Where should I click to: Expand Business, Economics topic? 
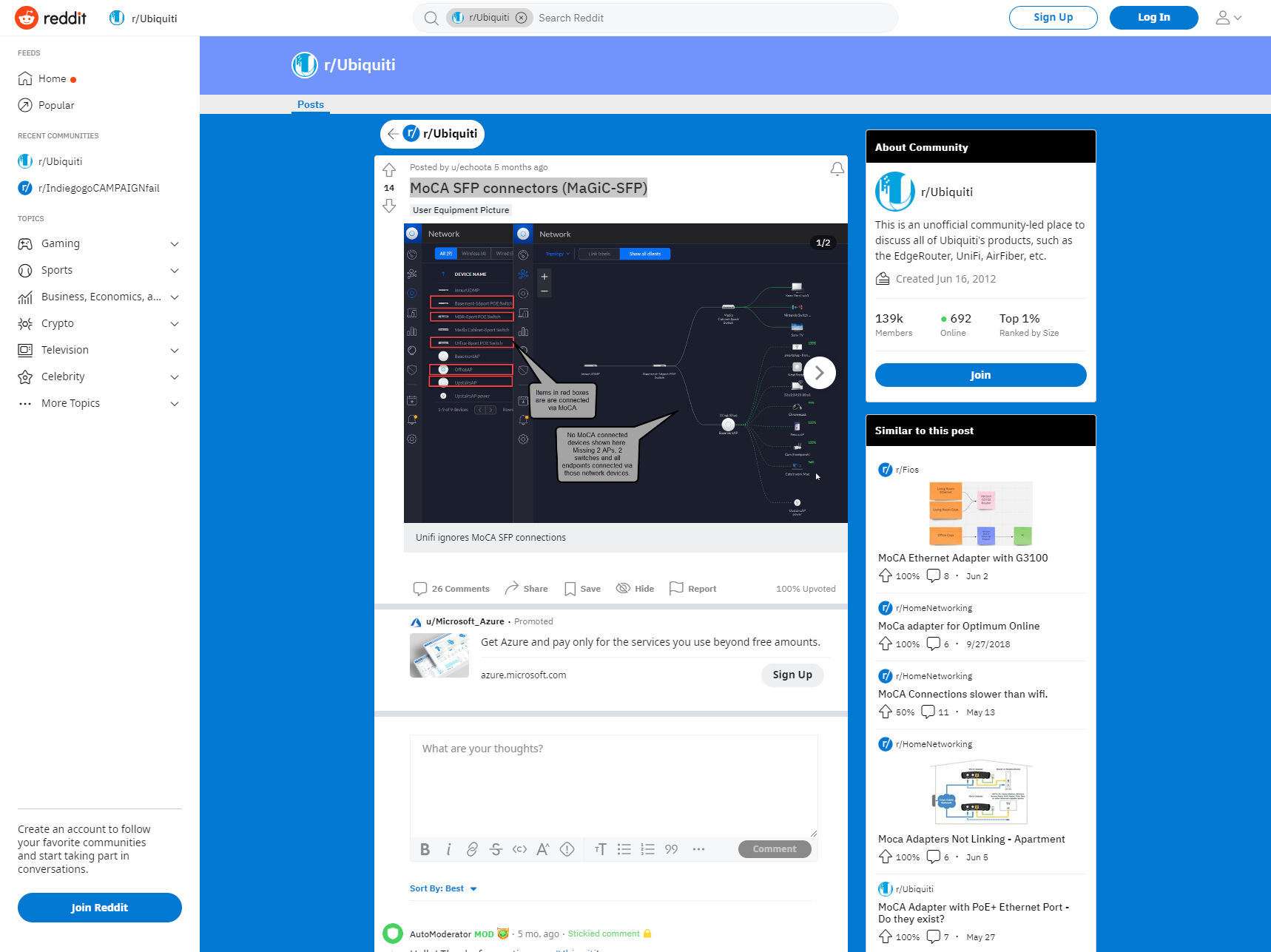tap(100, 297)
